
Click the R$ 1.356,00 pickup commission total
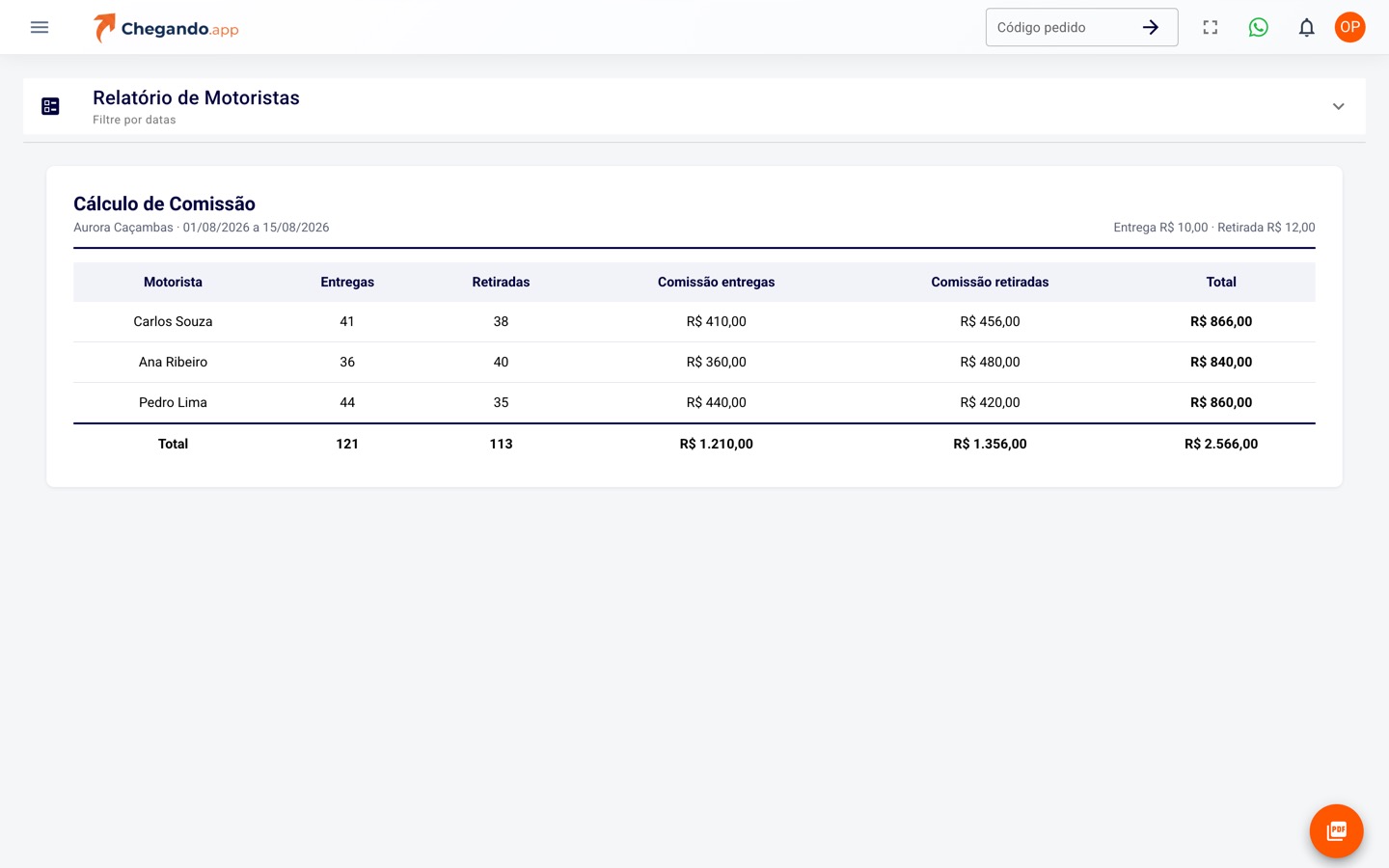tap(990, 444)
